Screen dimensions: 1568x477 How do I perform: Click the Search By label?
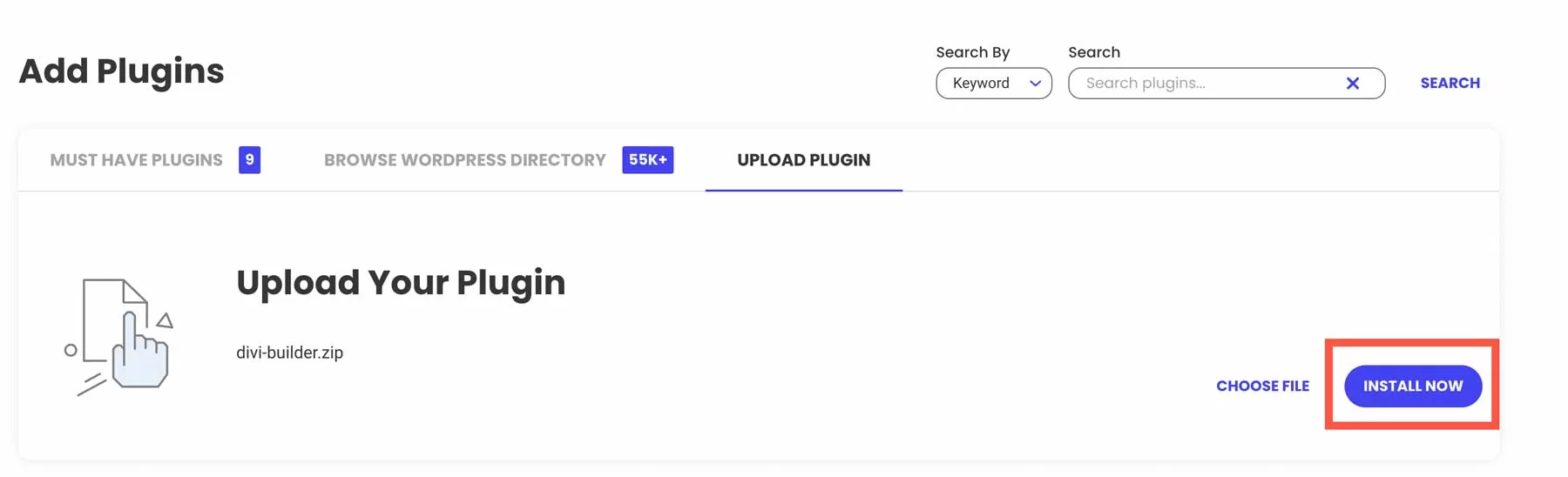click(x=972, y=52)
